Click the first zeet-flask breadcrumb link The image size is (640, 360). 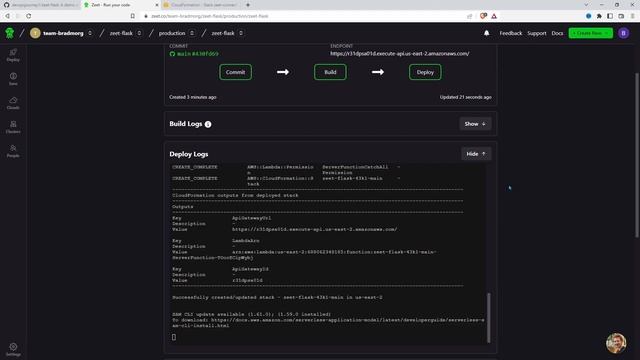pos(121,33)
